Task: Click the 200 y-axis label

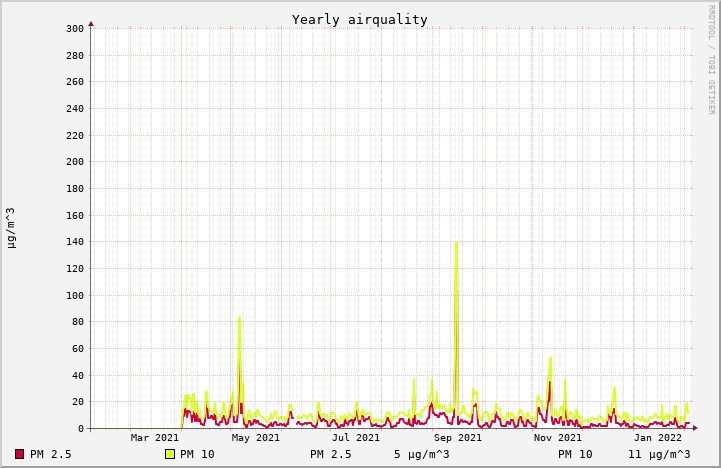Action: [75, 162]
